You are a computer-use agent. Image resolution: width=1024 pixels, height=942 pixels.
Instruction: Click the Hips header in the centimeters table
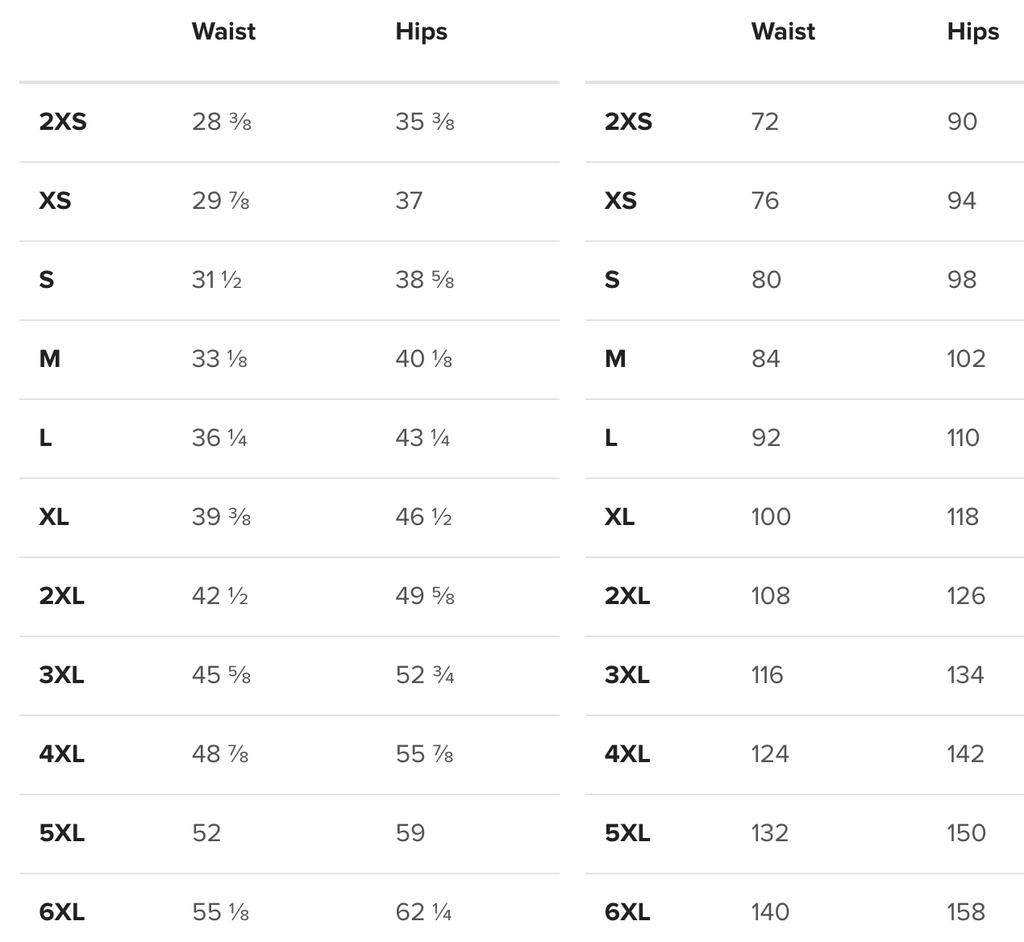tap(972, 32)
